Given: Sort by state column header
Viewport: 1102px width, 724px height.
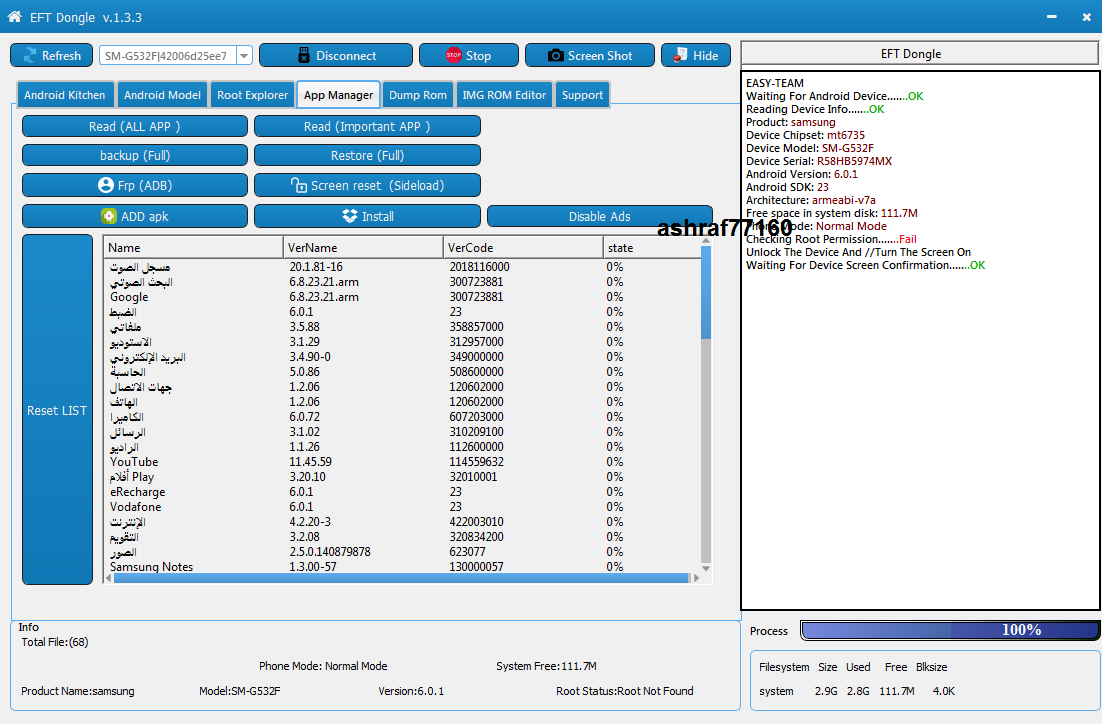Looking at the screenshot, I should pos(652,247).
